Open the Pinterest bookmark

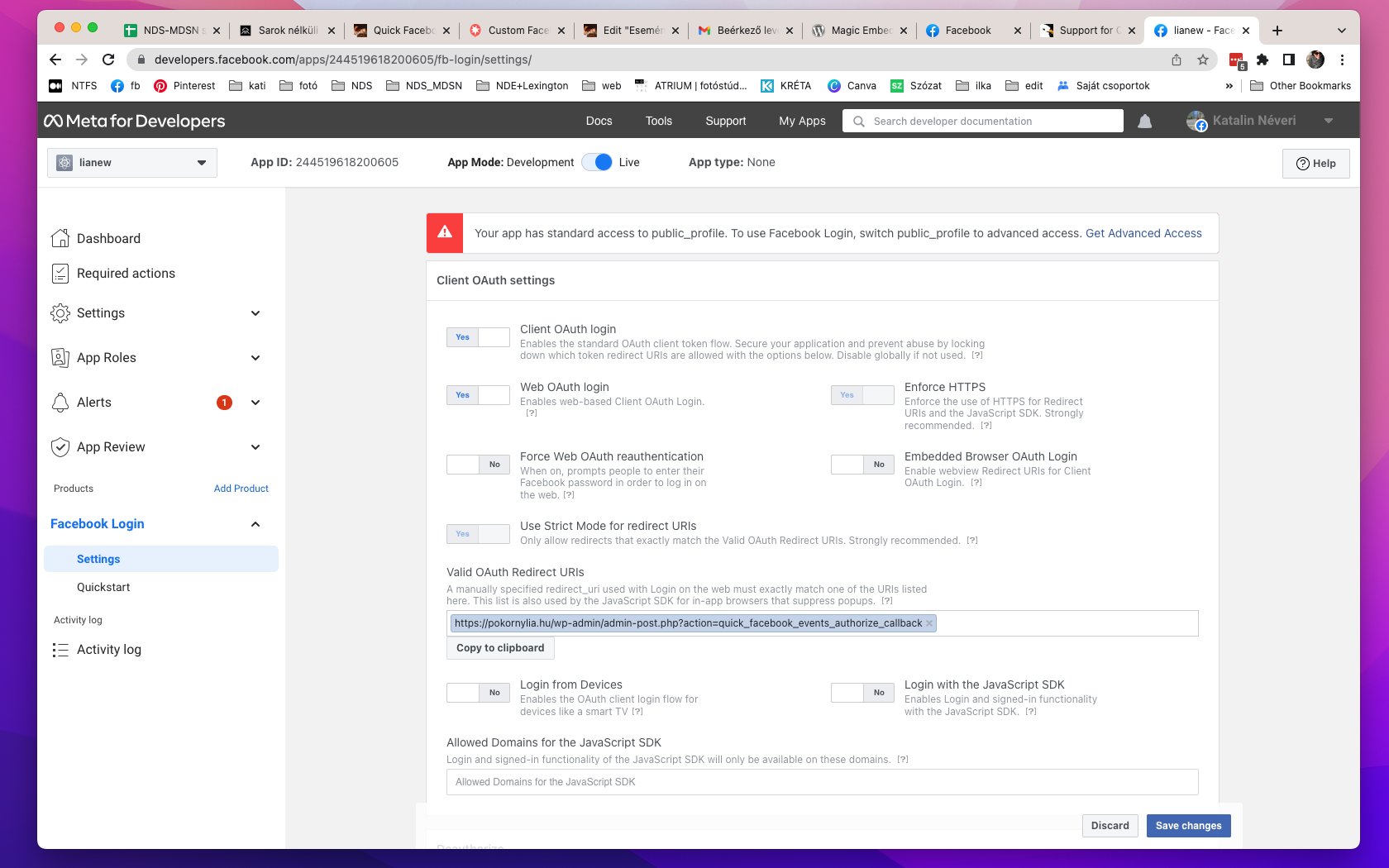[x=184, y=86]
